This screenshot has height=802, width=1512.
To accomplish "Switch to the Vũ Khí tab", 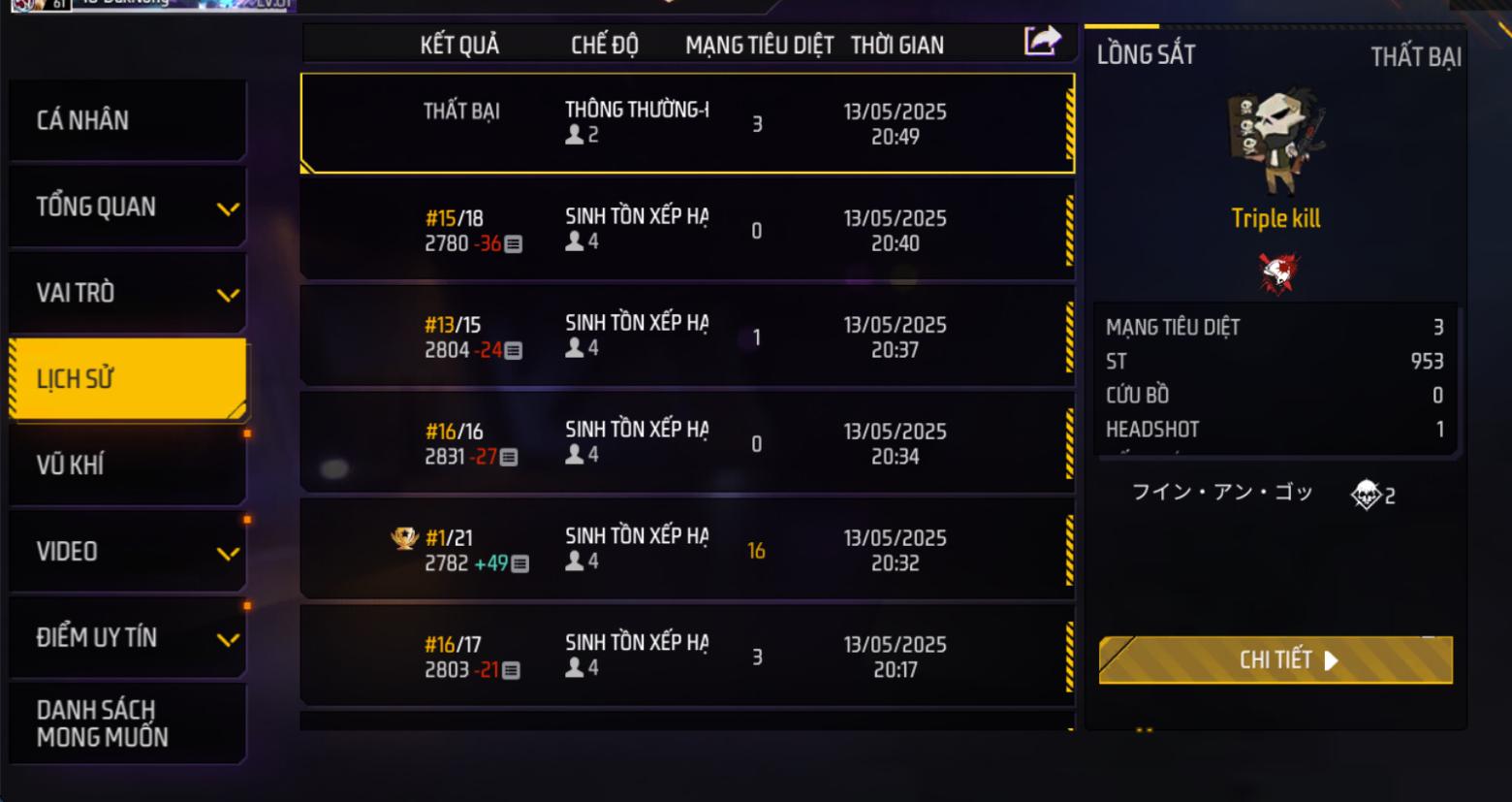I will (x=127, y=465).
